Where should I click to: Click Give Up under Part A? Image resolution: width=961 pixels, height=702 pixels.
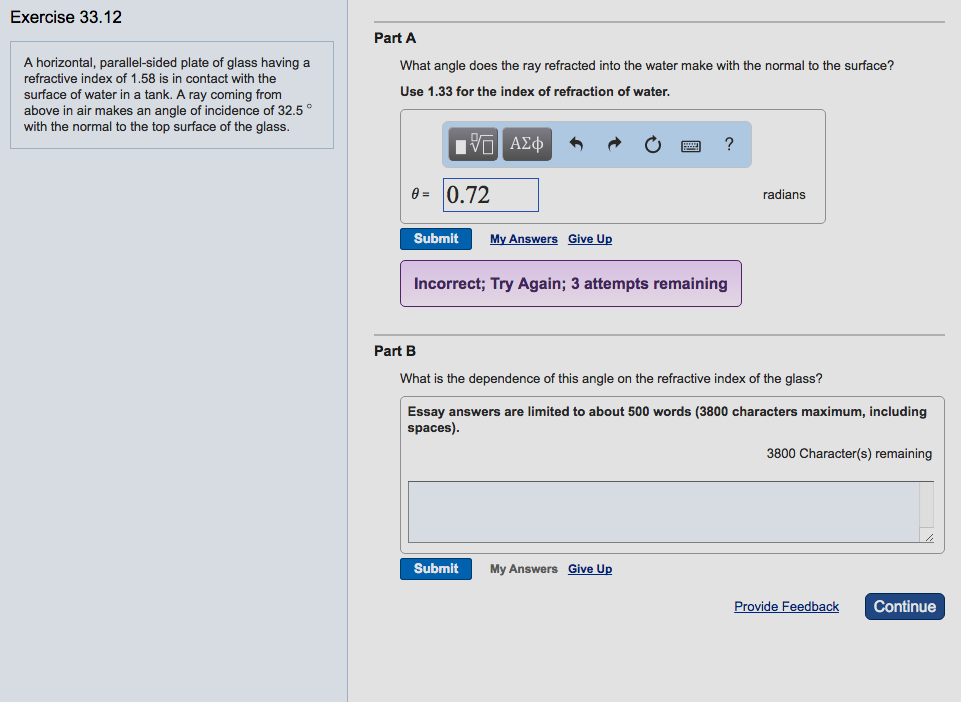(590, 239)
